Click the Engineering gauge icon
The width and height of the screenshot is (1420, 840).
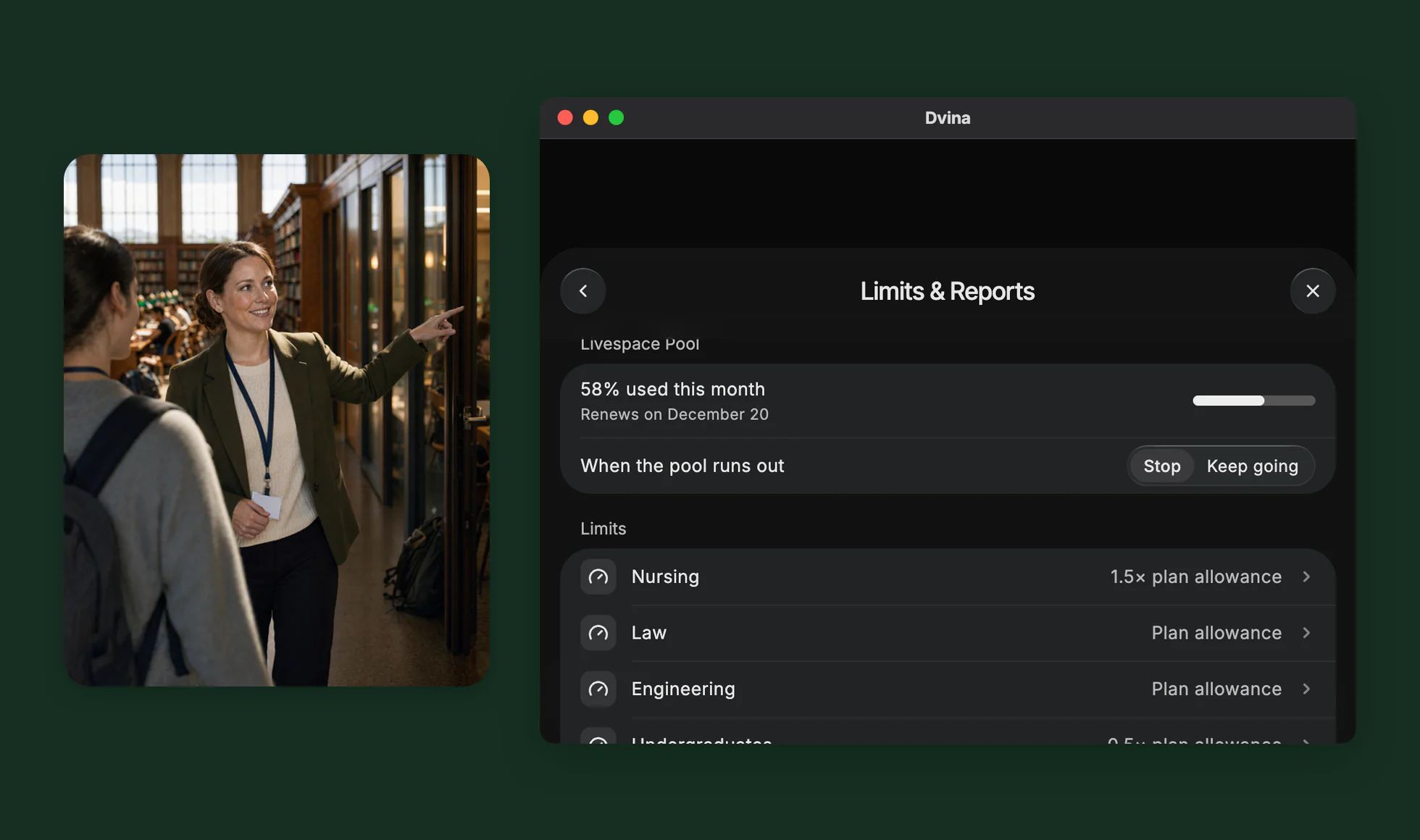point(598,689)
